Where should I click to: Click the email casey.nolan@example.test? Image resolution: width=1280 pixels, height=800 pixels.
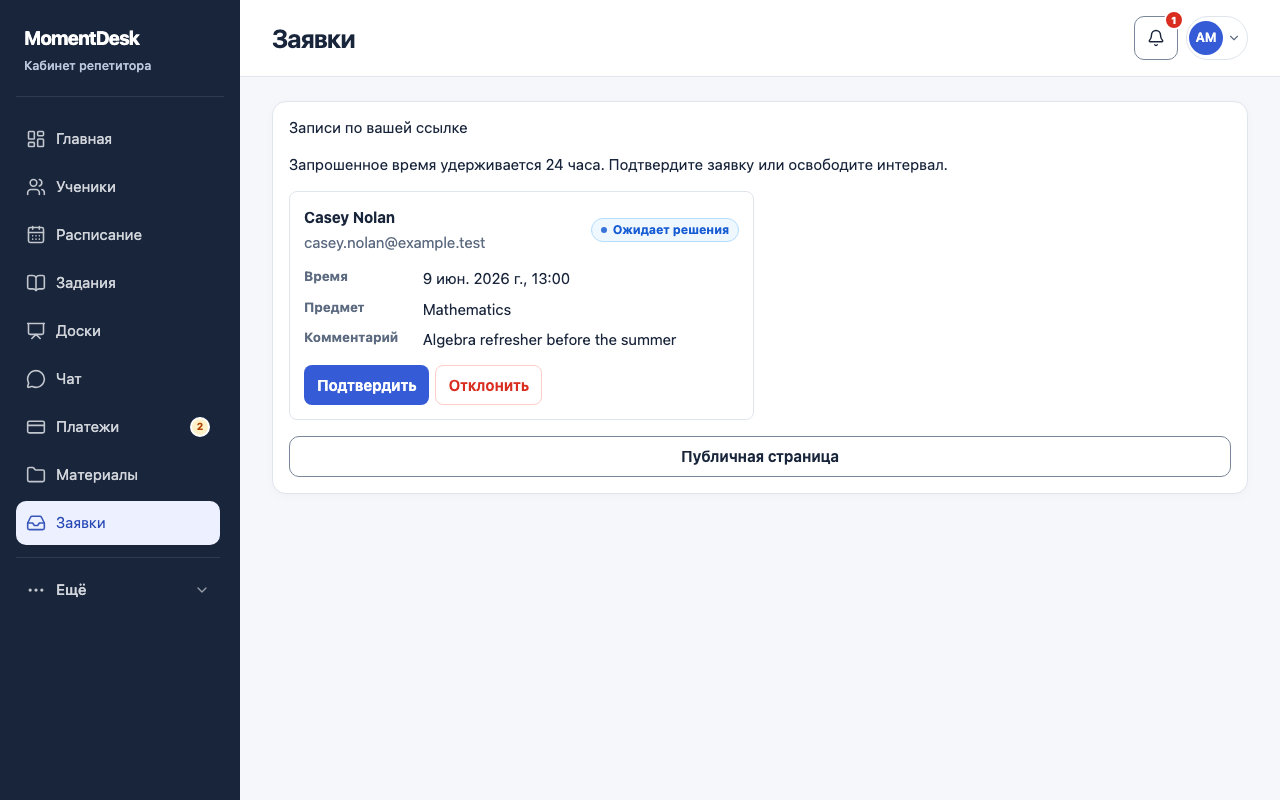point(394,243)
